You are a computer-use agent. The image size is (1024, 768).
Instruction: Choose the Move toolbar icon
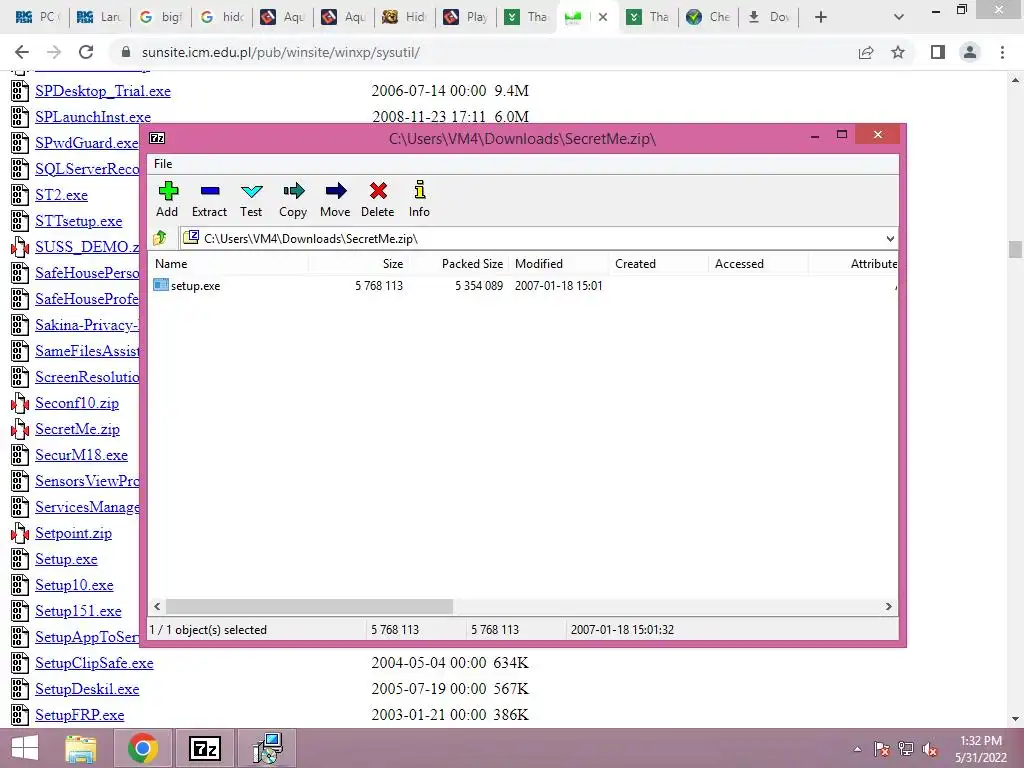tap(335, 199)
